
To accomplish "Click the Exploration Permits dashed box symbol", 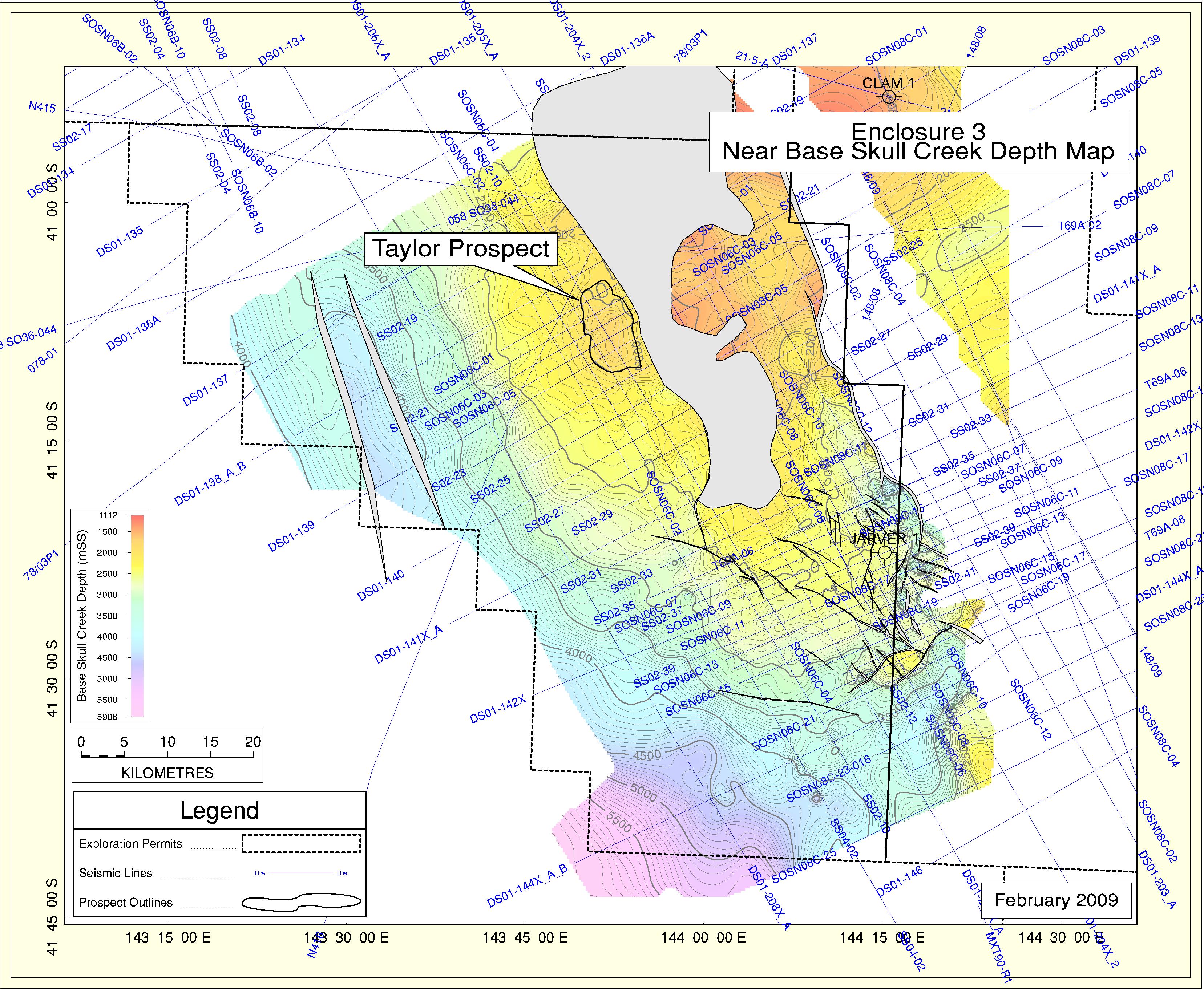I will (301, 844).
